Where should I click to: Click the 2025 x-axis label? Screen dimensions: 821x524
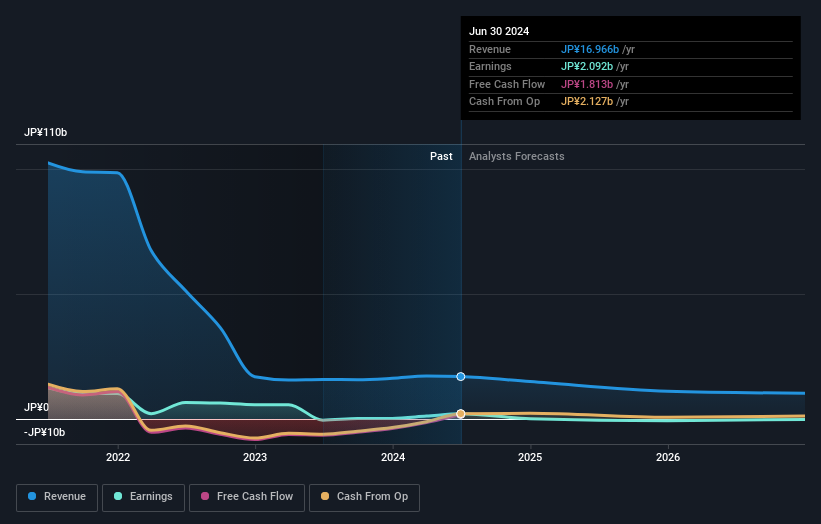point(530,458)
